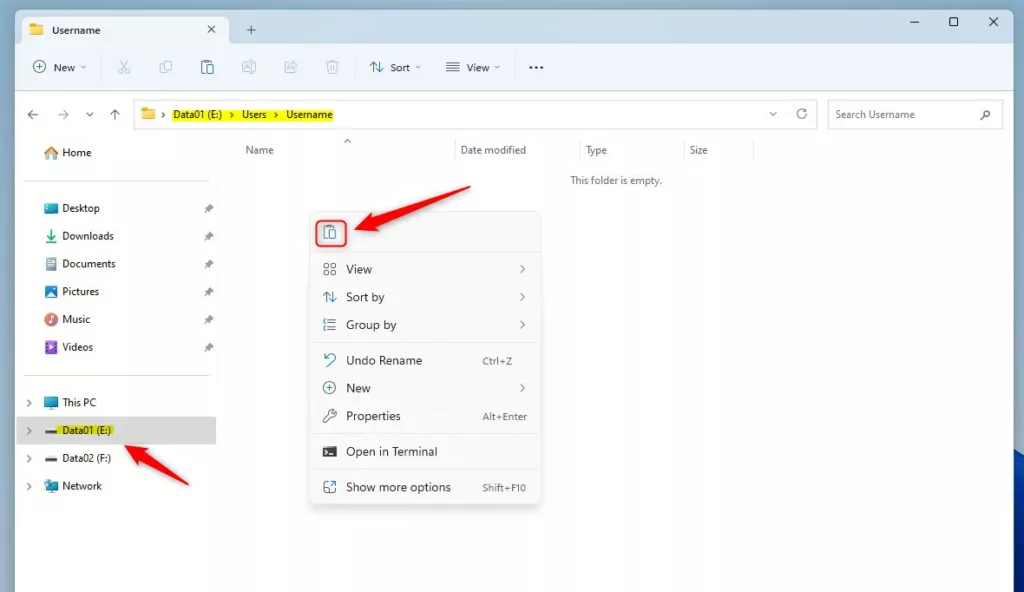Open the View dropdown in the toolbar

click(x=473, y=67)
